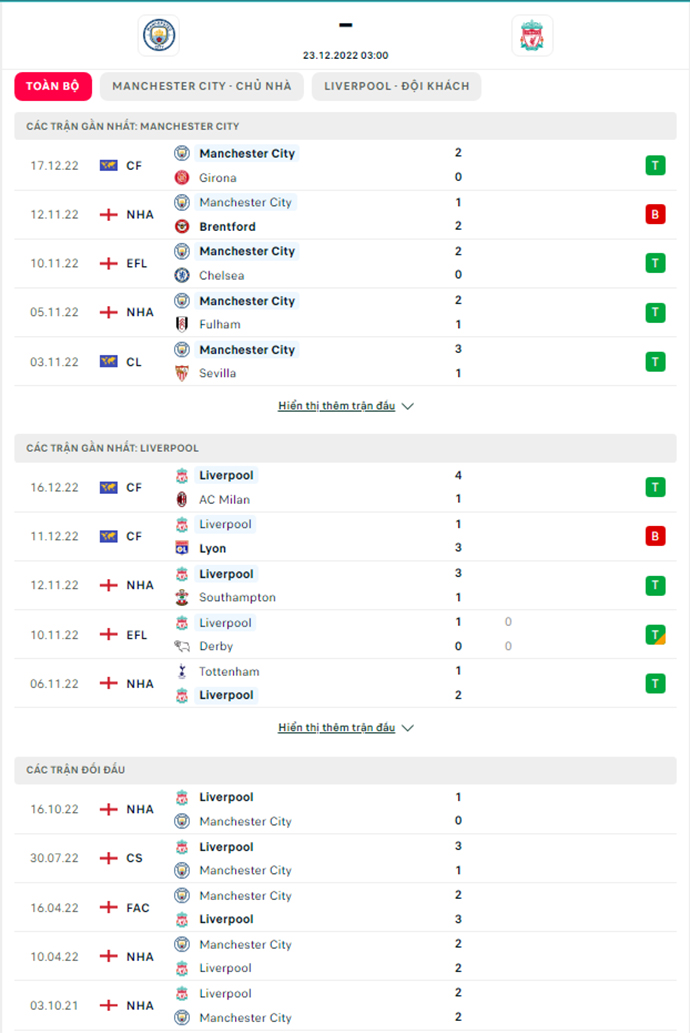
Task: Click the Chelsea team logo
Action: click(182, 275)
